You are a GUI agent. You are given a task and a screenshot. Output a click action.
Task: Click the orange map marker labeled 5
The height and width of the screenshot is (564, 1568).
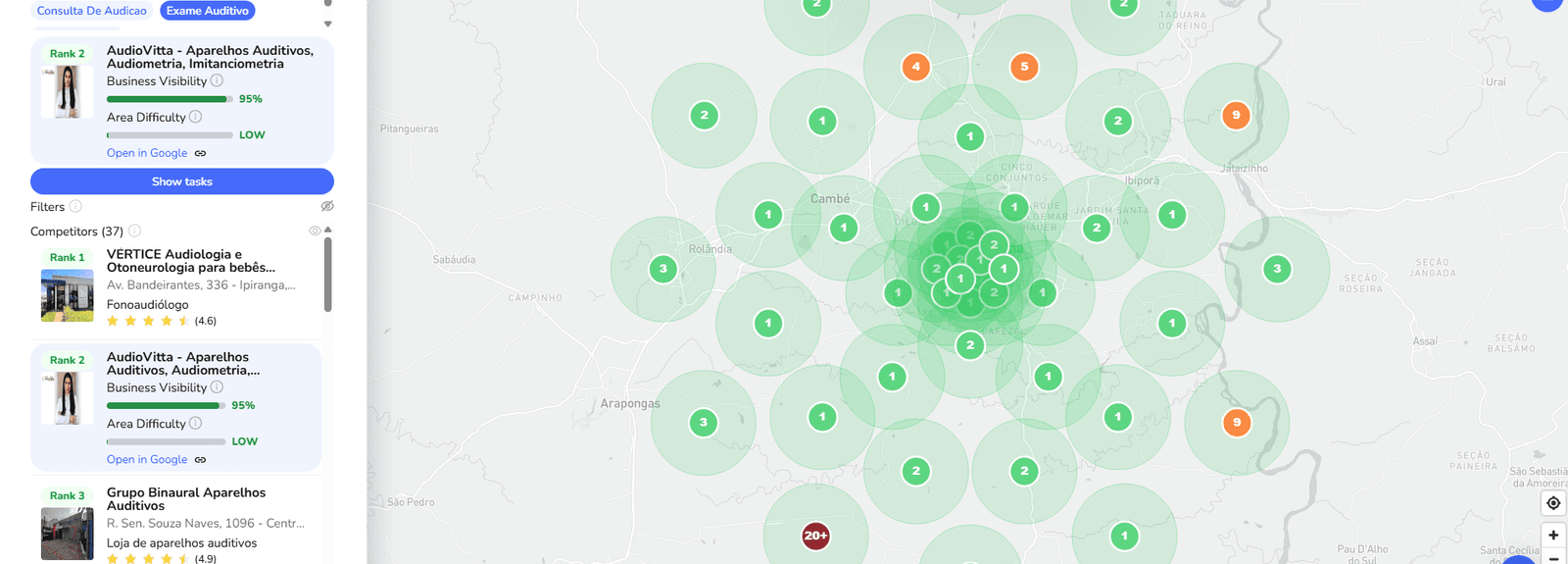(1024, 67)
